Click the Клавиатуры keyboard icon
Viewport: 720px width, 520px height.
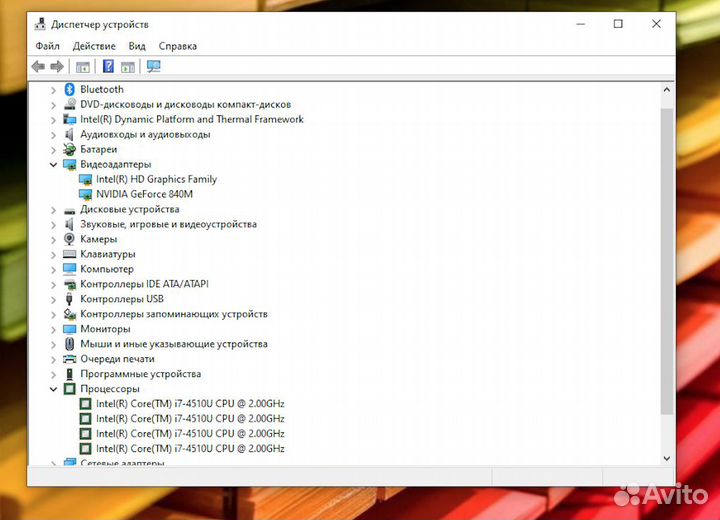[x=69, y=254]
